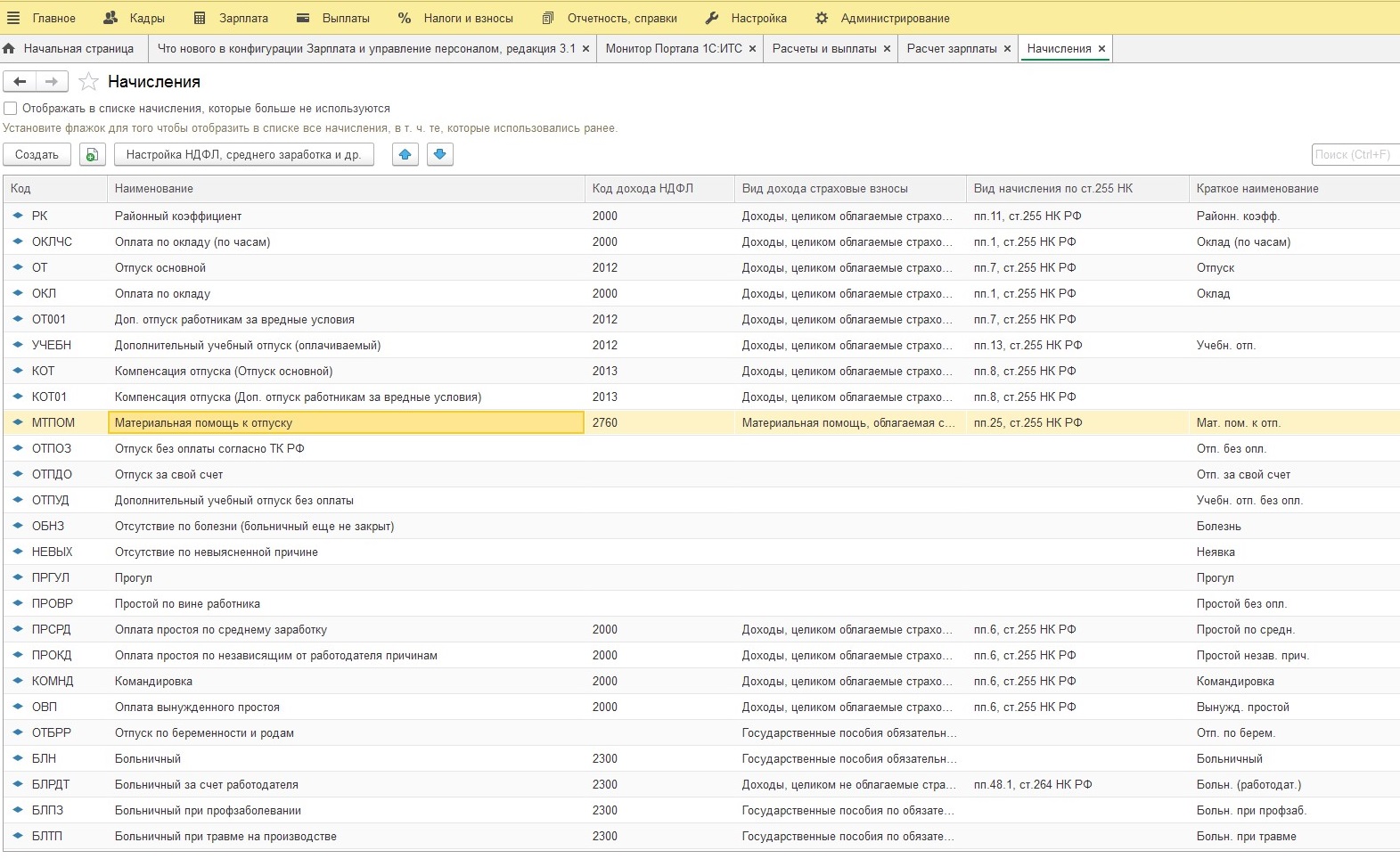1400x867 pixels.
Task: Select the row icon for ОТ
Action: click(18, 267)
